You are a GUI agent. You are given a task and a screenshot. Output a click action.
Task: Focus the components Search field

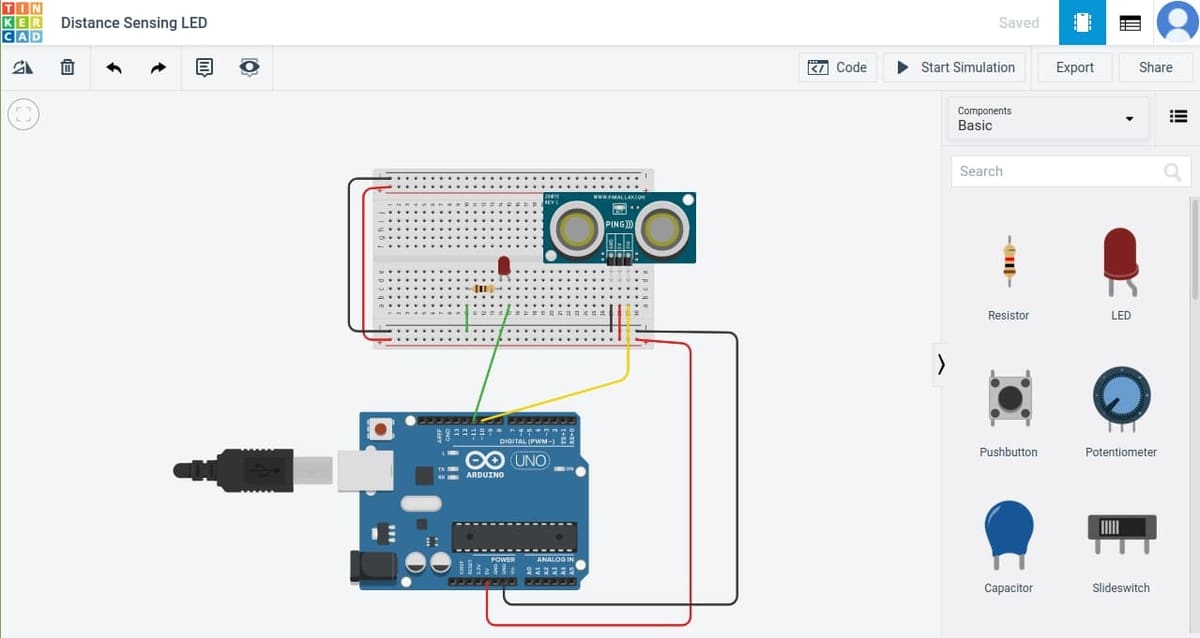point(1071,171)
